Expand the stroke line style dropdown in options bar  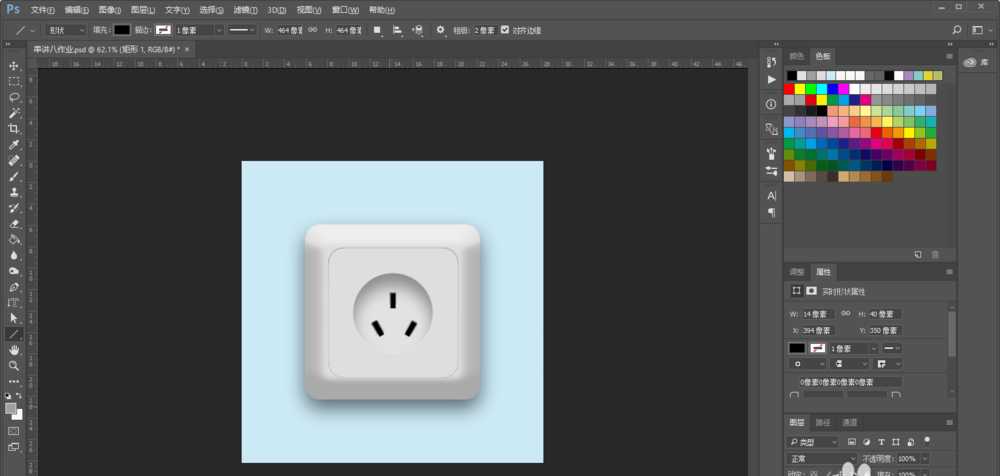(241, 30)
